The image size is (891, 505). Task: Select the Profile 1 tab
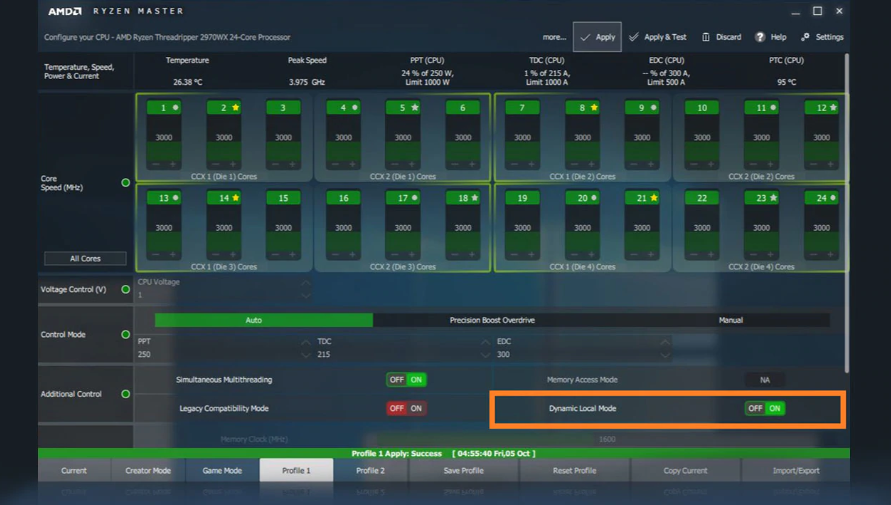point(296,470)
